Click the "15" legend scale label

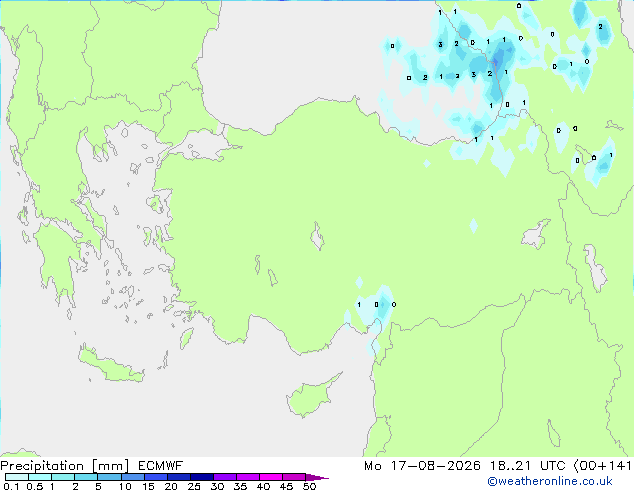click(148, 486)
